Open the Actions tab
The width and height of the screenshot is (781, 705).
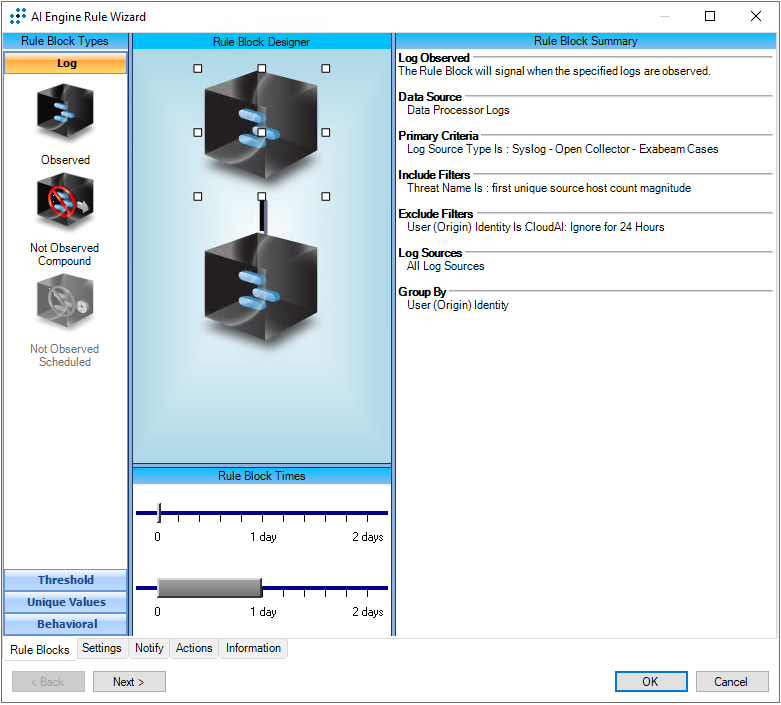coord(194,648)
